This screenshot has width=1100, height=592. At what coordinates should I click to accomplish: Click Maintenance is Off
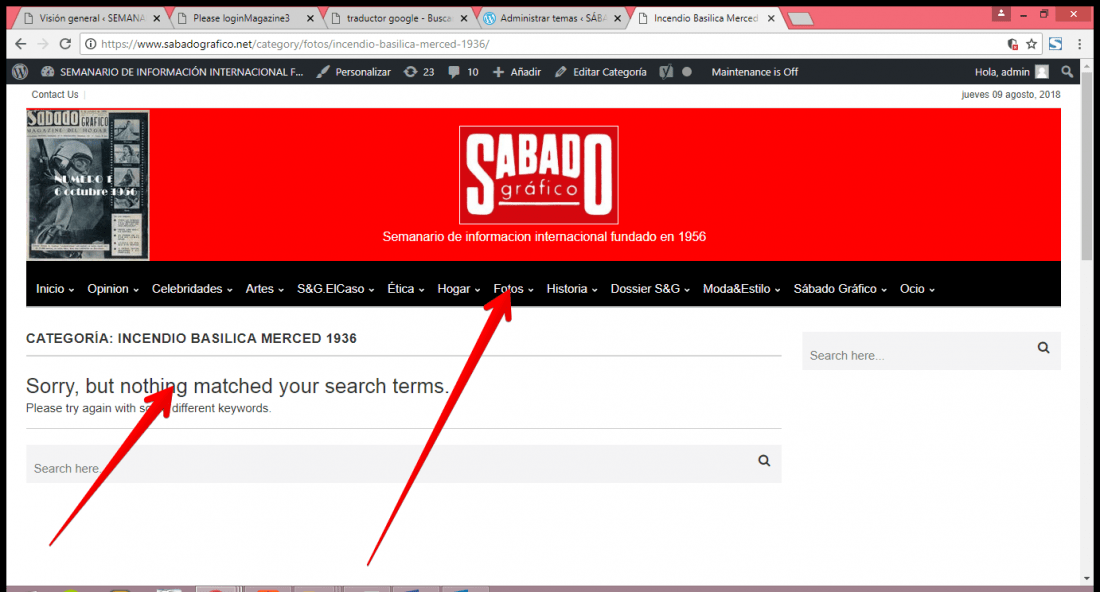pos(754,72)
